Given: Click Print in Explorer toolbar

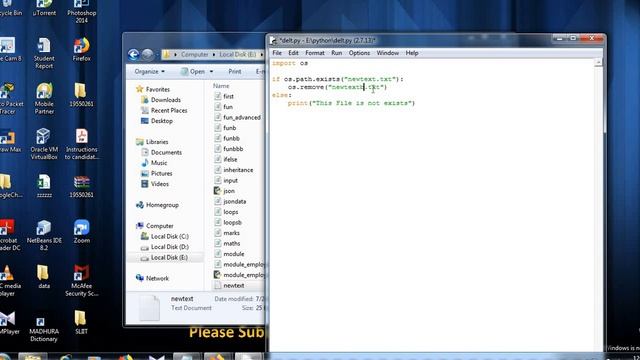Looking at the screenshot, I should coord(235,71).
